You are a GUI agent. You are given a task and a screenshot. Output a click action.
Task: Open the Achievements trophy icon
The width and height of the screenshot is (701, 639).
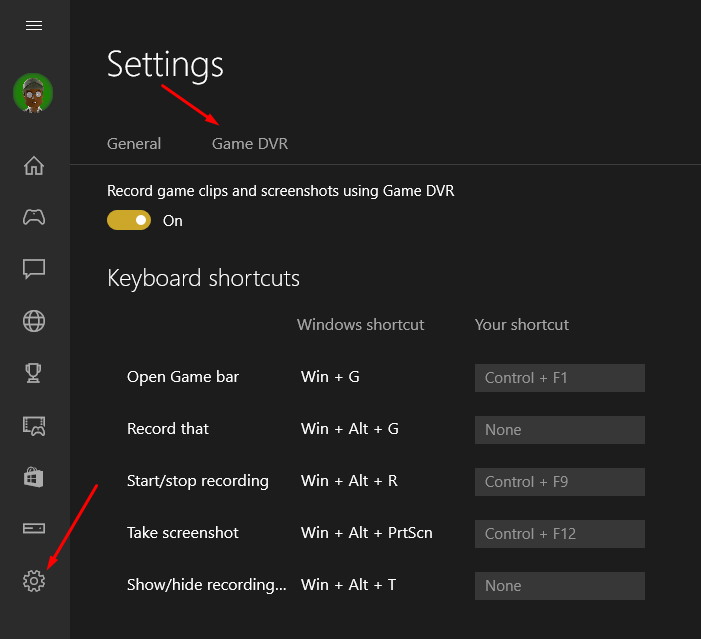[x=34, y=373]
